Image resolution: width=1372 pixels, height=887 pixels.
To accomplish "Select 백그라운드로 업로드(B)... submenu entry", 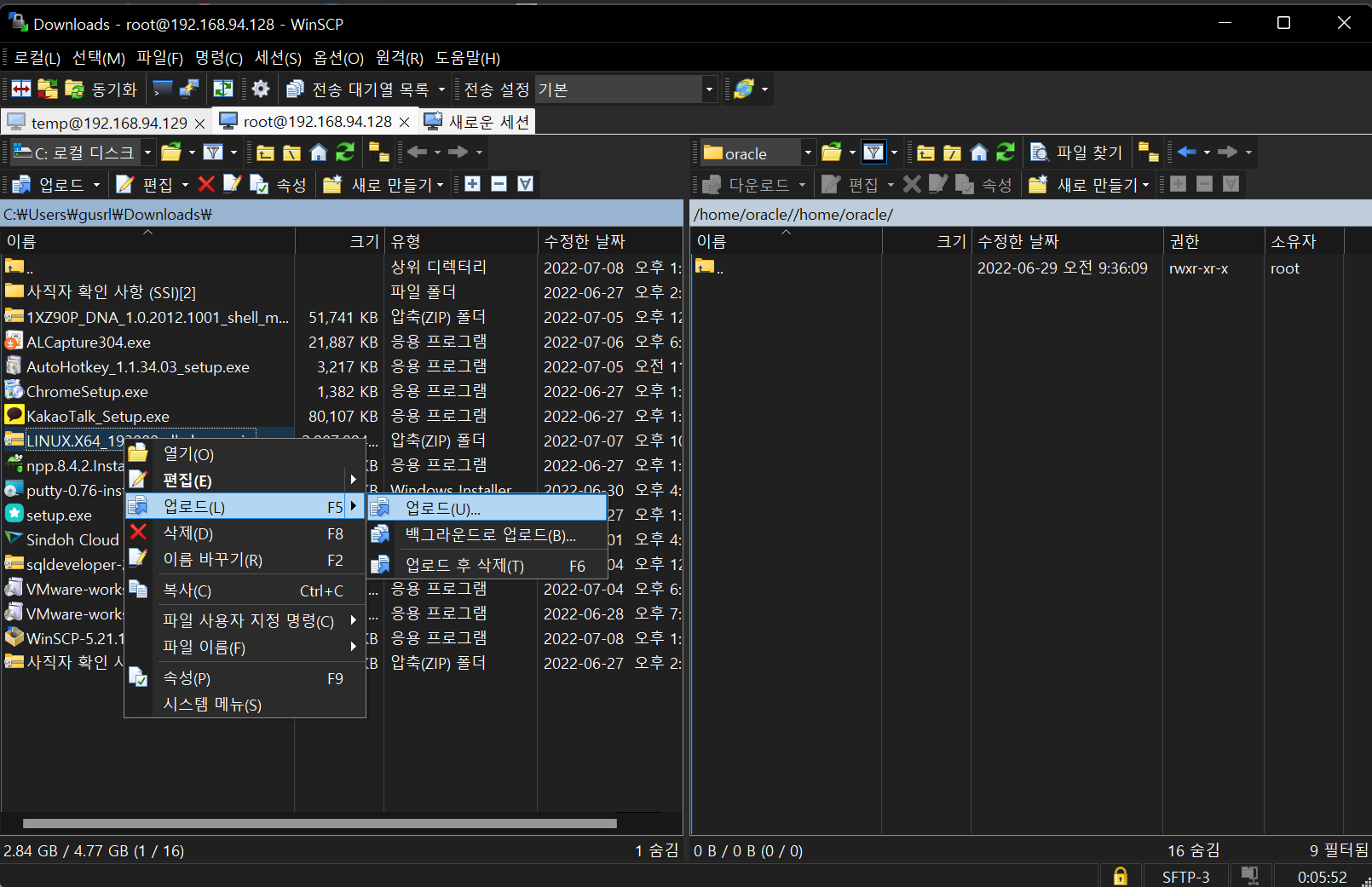I will click(487, 535).
